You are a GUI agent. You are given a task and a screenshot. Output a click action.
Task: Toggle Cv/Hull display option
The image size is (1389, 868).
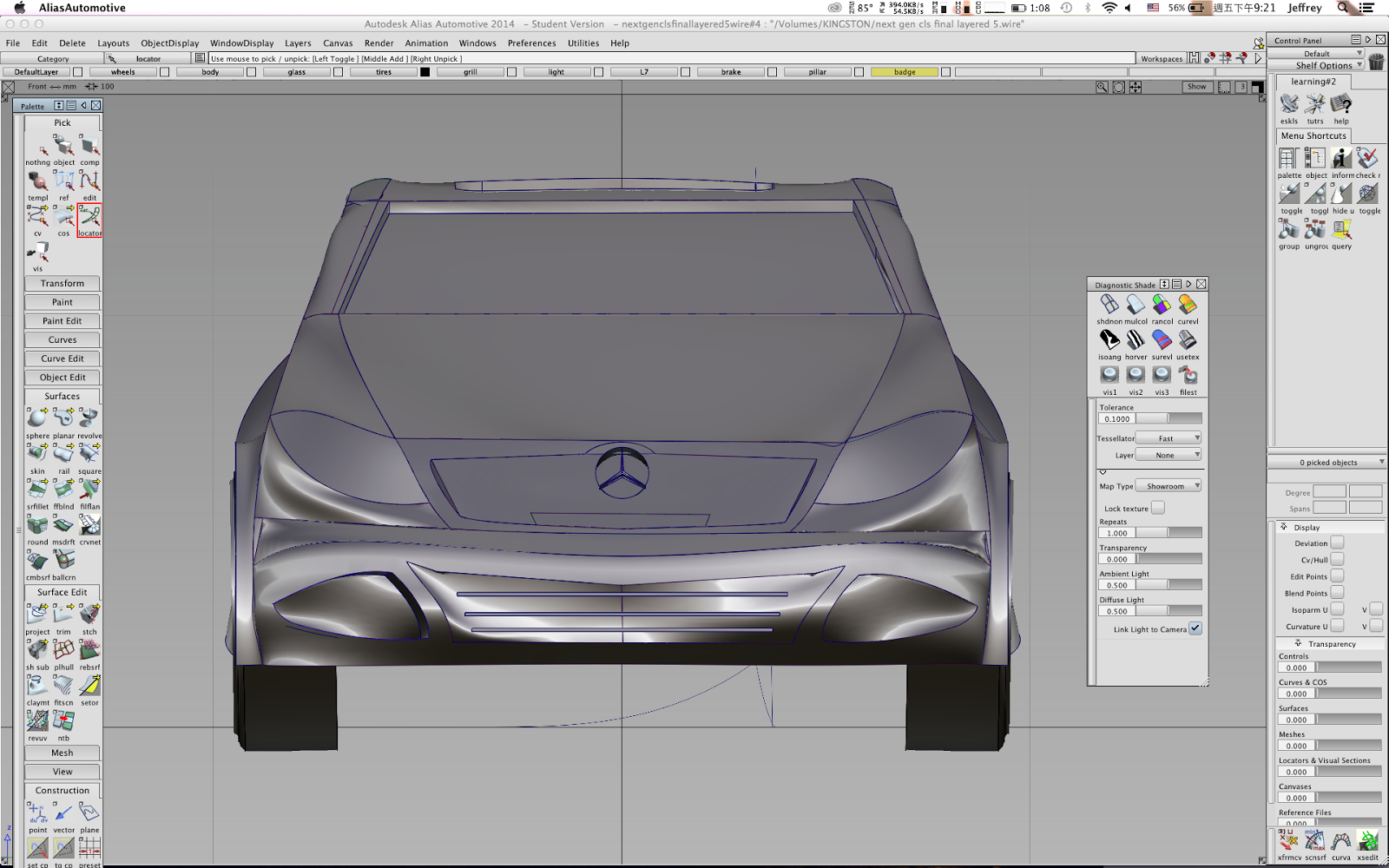1338,559
